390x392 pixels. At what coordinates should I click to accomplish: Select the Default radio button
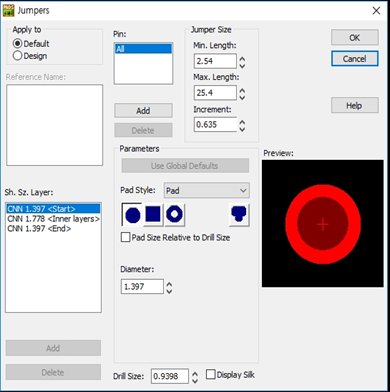[x=17, y=44]
